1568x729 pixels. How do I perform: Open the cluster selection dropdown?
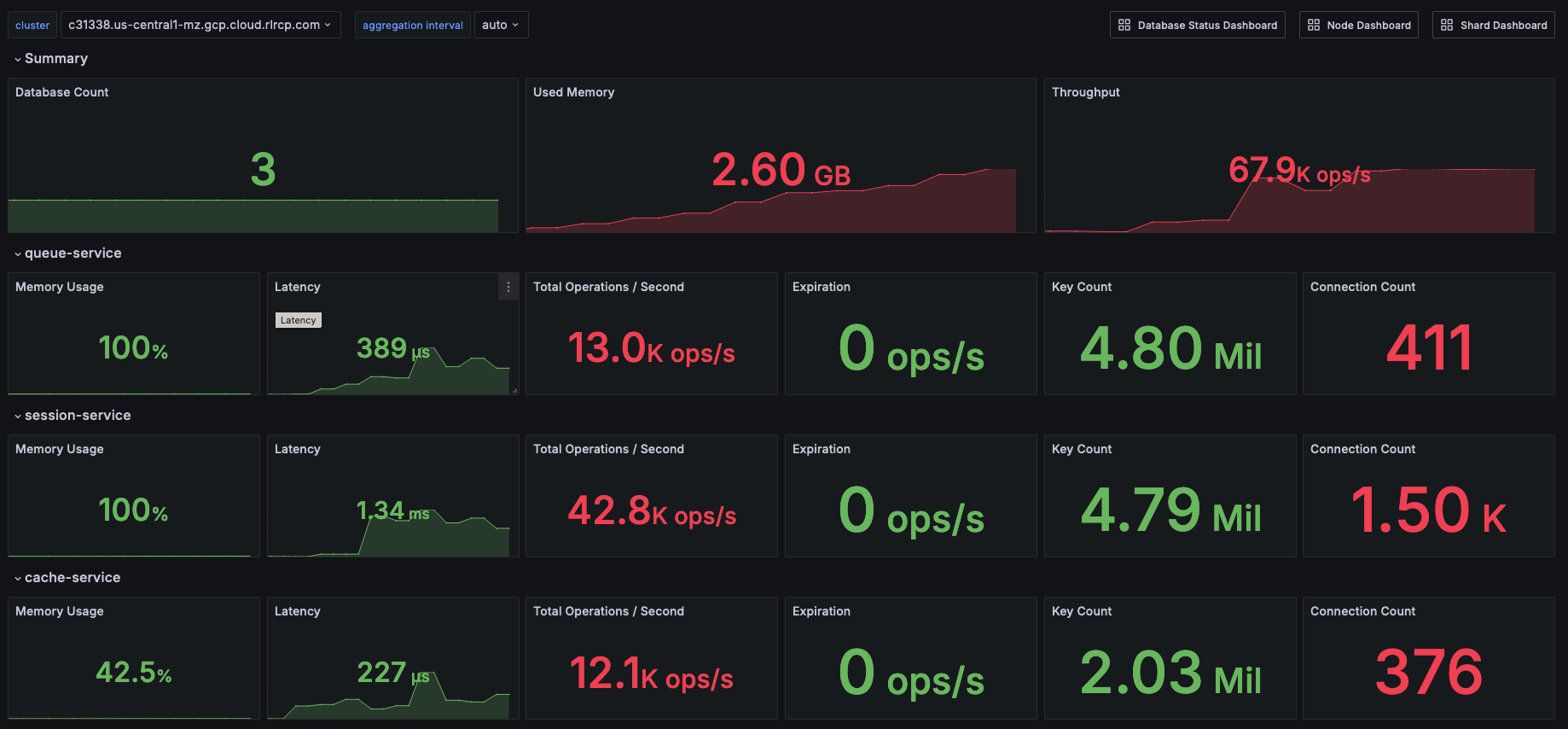[200, 25]
